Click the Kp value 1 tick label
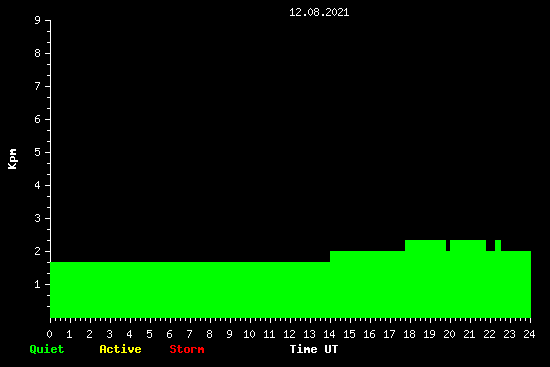 coord(38,284)
